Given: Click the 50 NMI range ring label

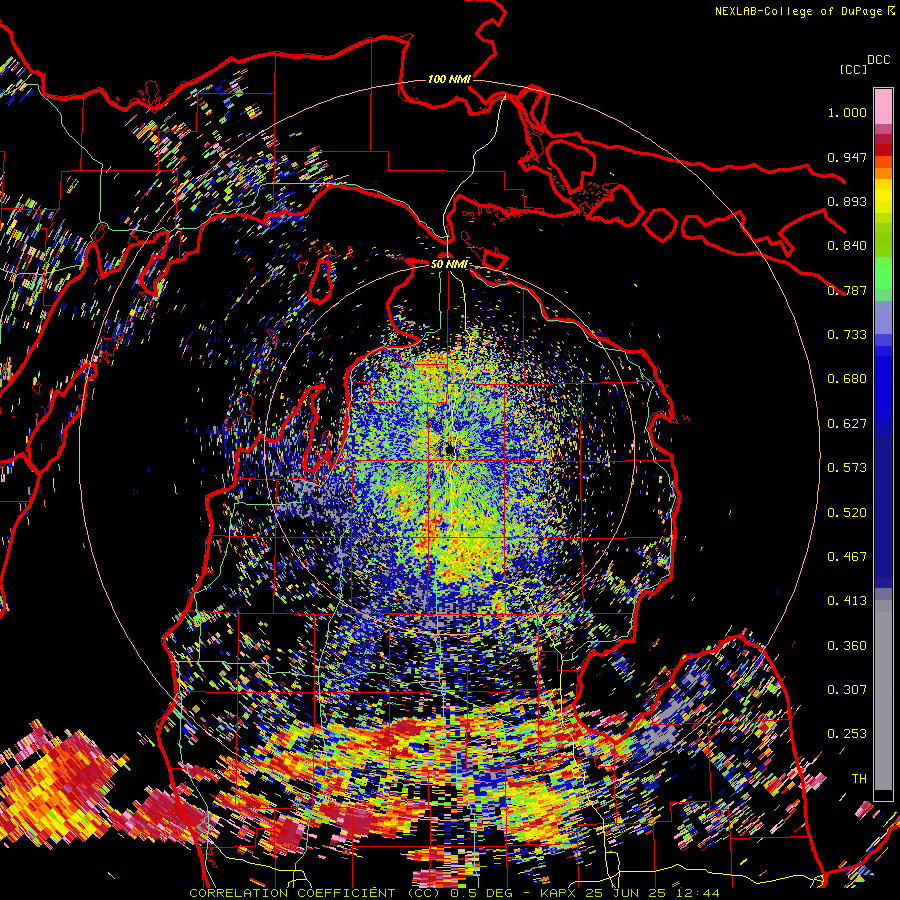Looking at the screenshot, I should pyautogui.click(x=449, y=264).
